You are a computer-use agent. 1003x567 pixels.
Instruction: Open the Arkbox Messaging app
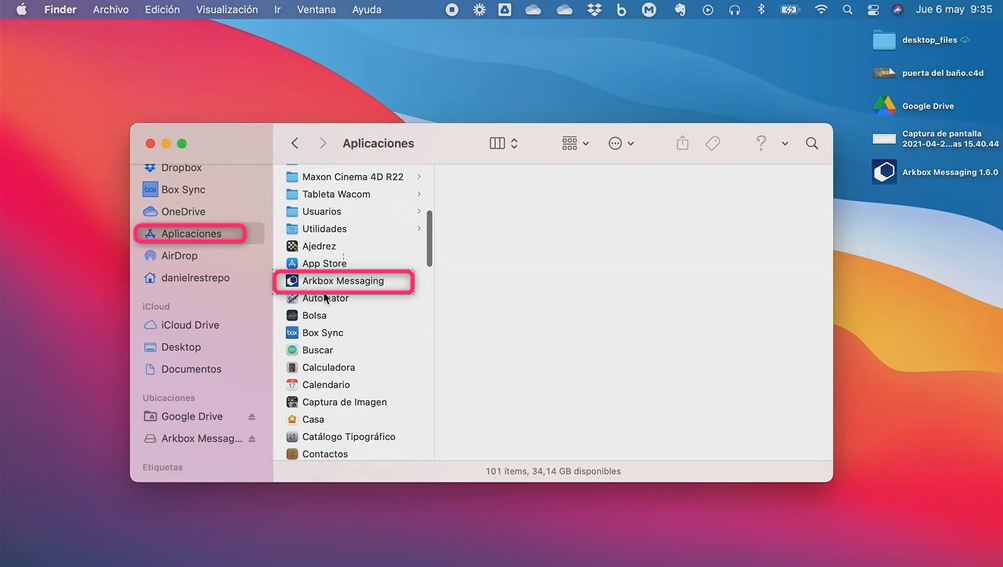coord(343,281)
